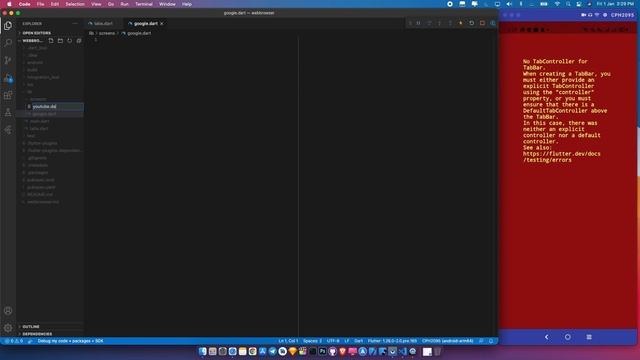Open the Explorer view in activity bar
The image size is (640, 360).
8,26
